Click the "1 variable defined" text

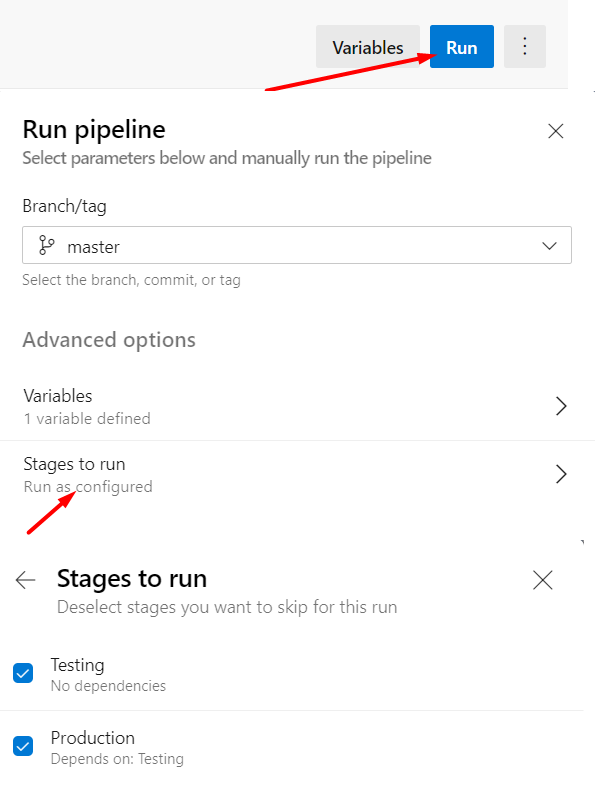point(87,419)
